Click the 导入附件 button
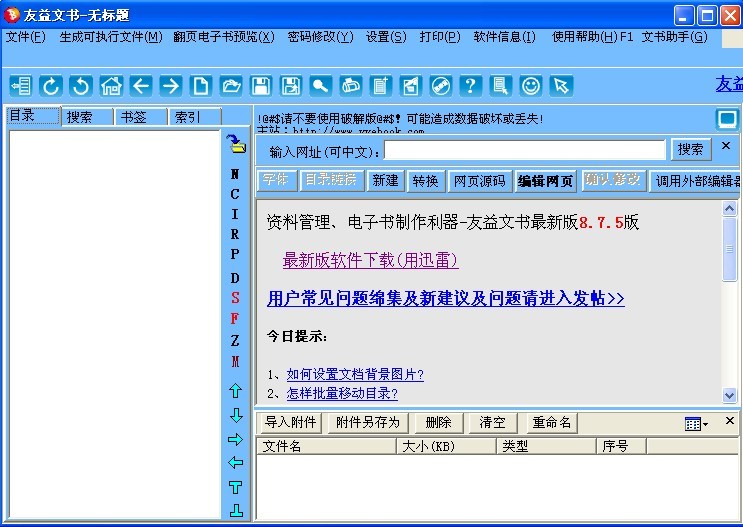 pyautogui.click(x=290, y=422)
